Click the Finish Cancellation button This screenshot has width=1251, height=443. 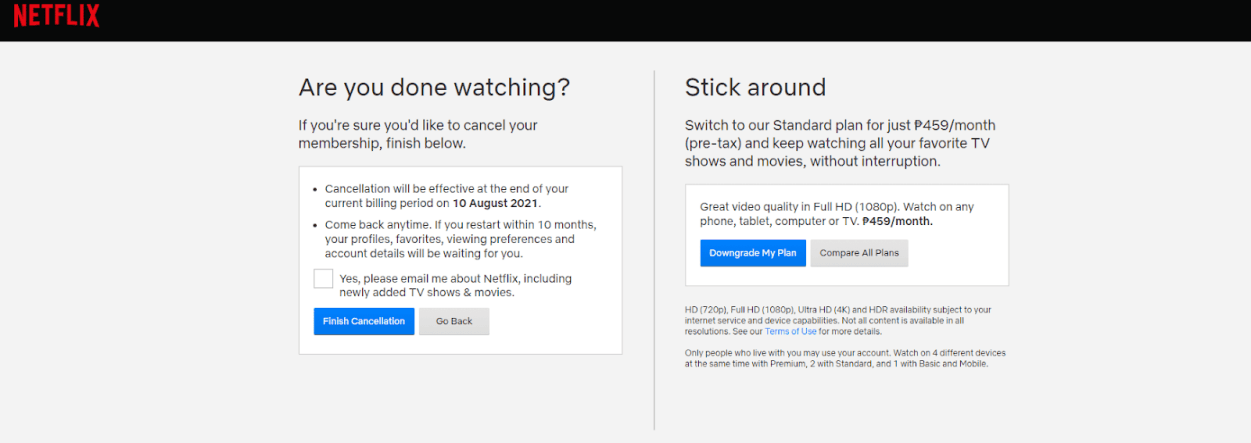(x=364, y=321)
